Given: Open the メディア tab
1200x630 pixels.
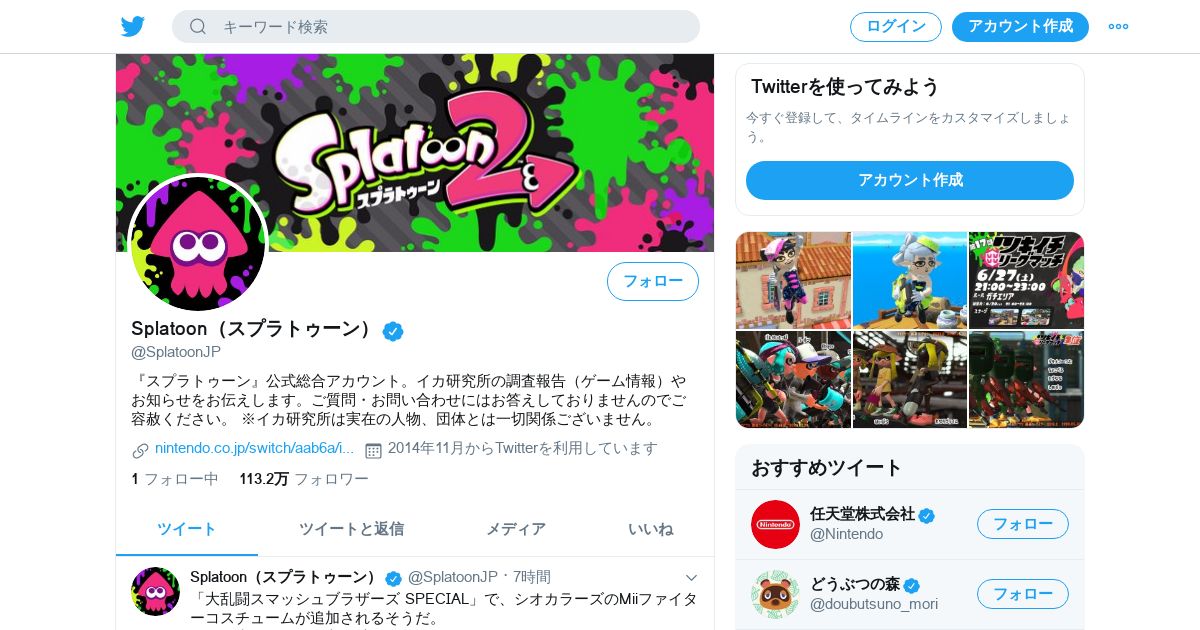Looking at the screenshot, I should click(516, 529).
